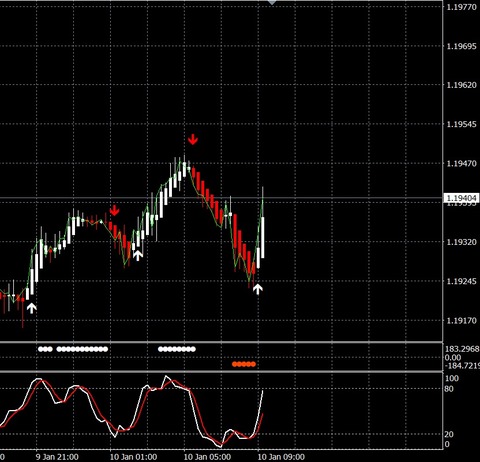Click the 1.19170 price axis label
The height and width of the screenshot is (462, 480).
click(x=462, y=321)
